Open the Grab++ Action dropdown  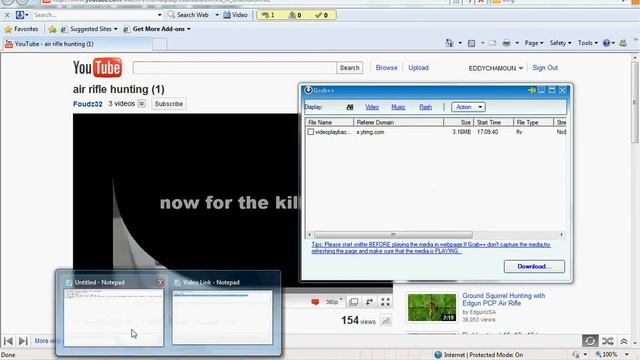[x=468, y=107]
